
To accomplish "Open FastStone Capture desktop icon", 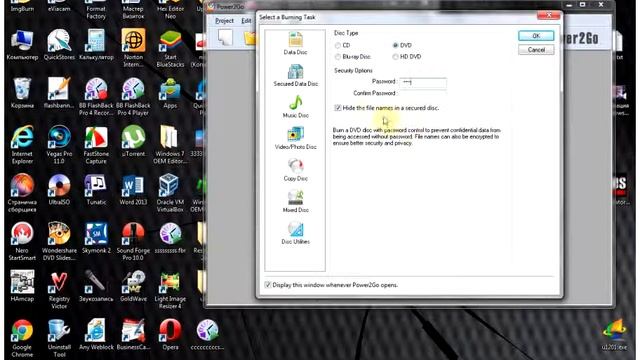I will (x=96, y=144).
